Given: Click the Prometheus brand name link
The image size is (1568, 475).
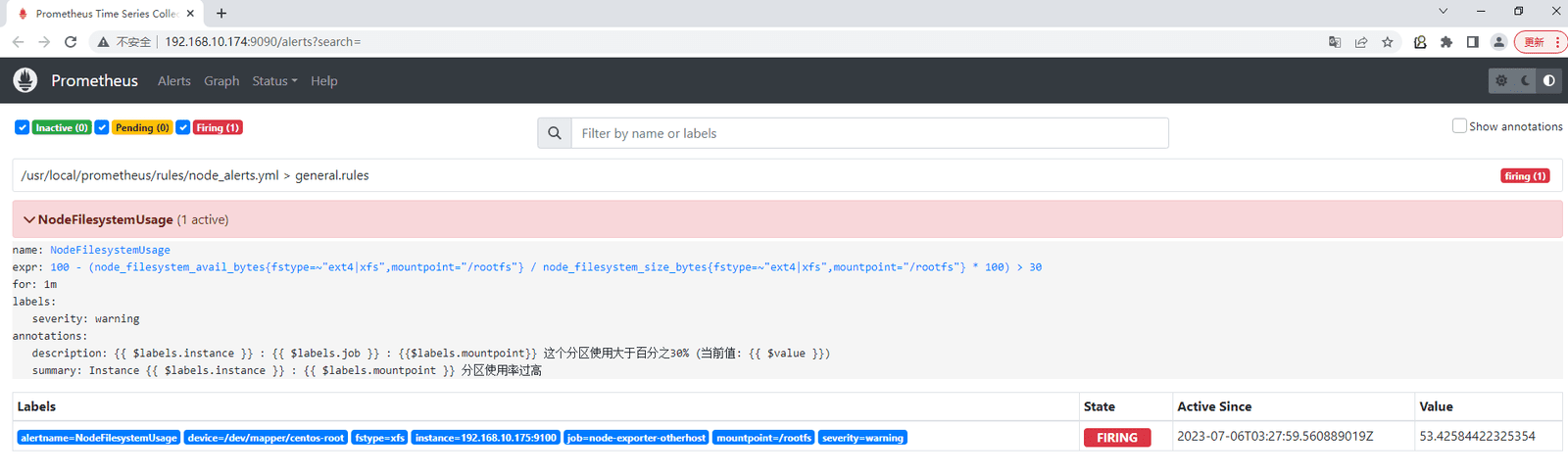Looking at the screenshot, I should pos(94,80).
